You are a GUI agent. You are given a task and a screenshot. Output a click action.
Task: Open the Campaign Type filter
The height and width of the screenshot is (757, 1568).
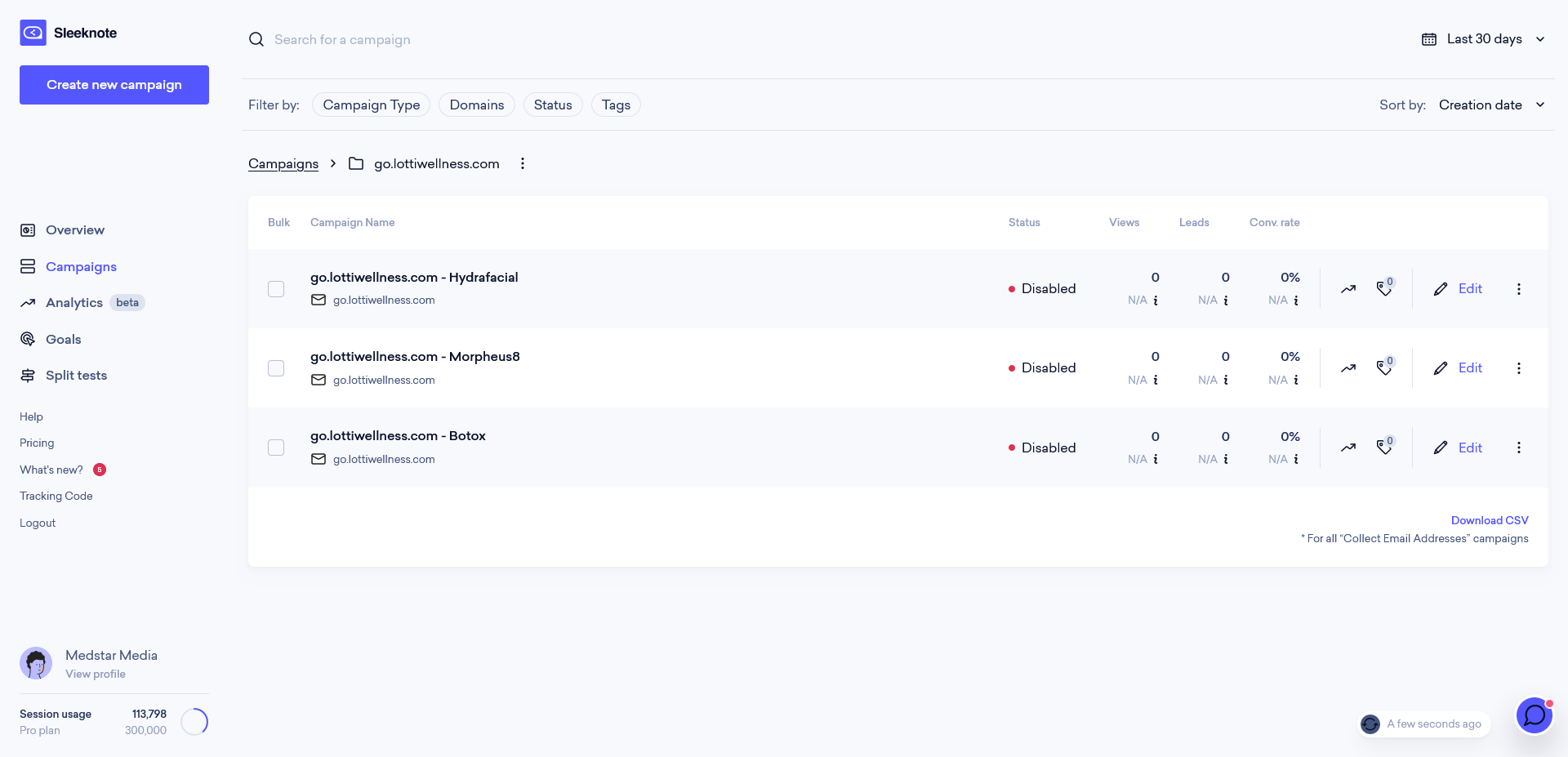372,105
